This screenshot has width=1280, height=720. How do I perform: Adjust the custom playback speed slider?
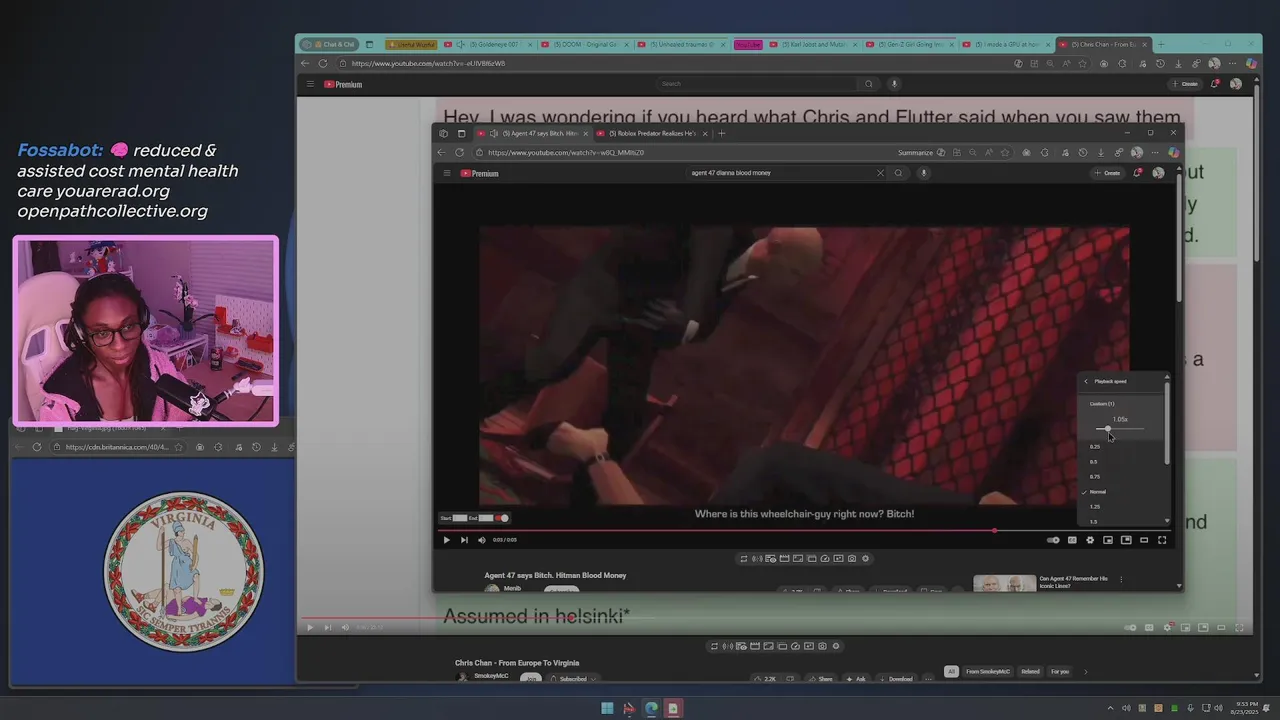[1120, 429]
